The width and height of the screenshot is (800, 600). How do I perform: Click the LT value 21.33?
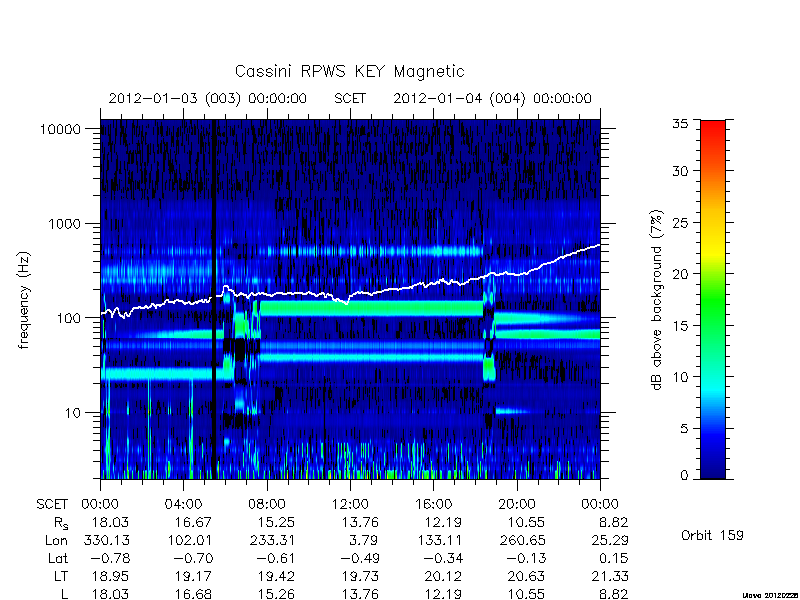(610, 577)
